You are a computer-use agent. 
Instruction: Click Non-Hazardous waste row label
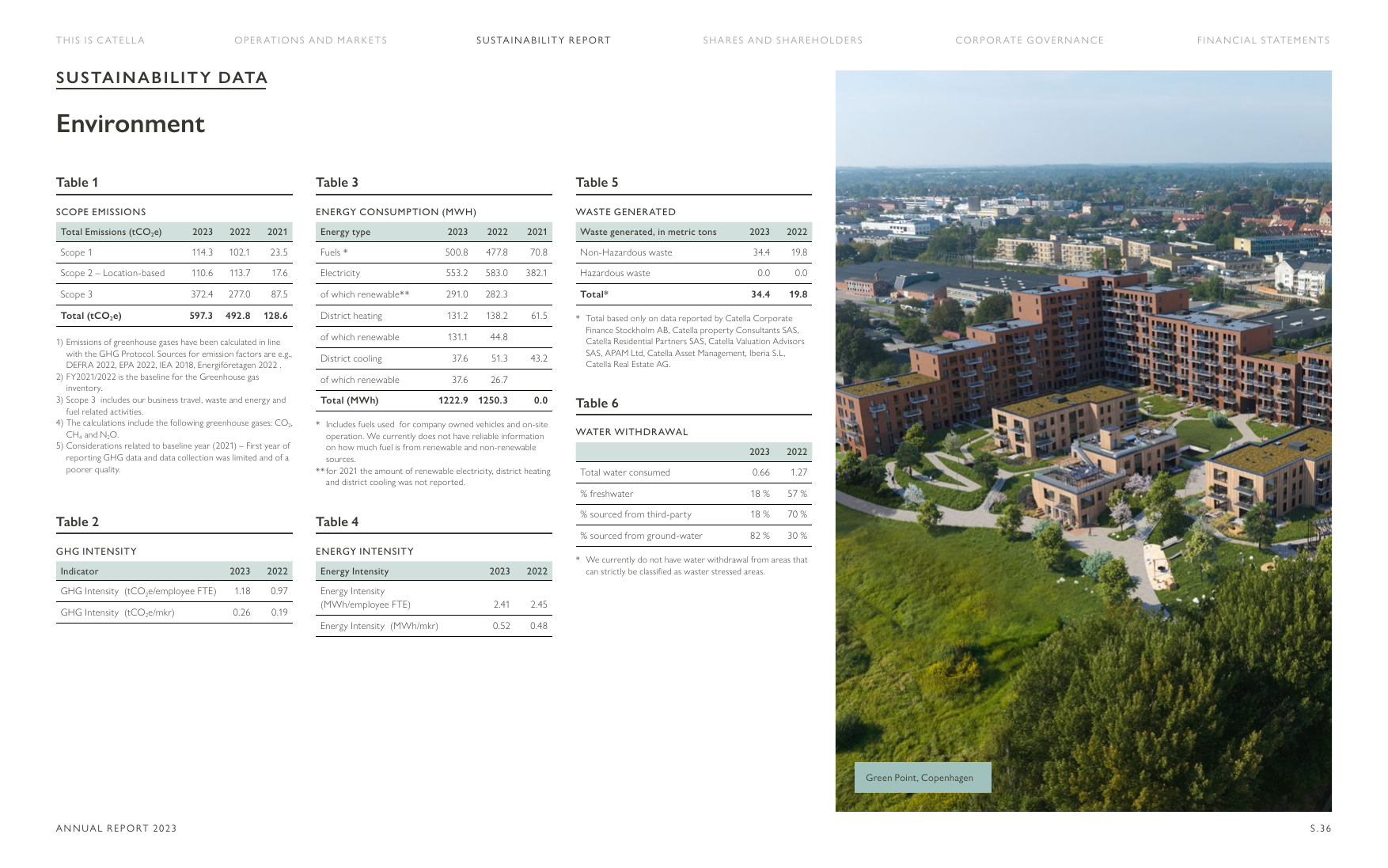click(626, 252)
